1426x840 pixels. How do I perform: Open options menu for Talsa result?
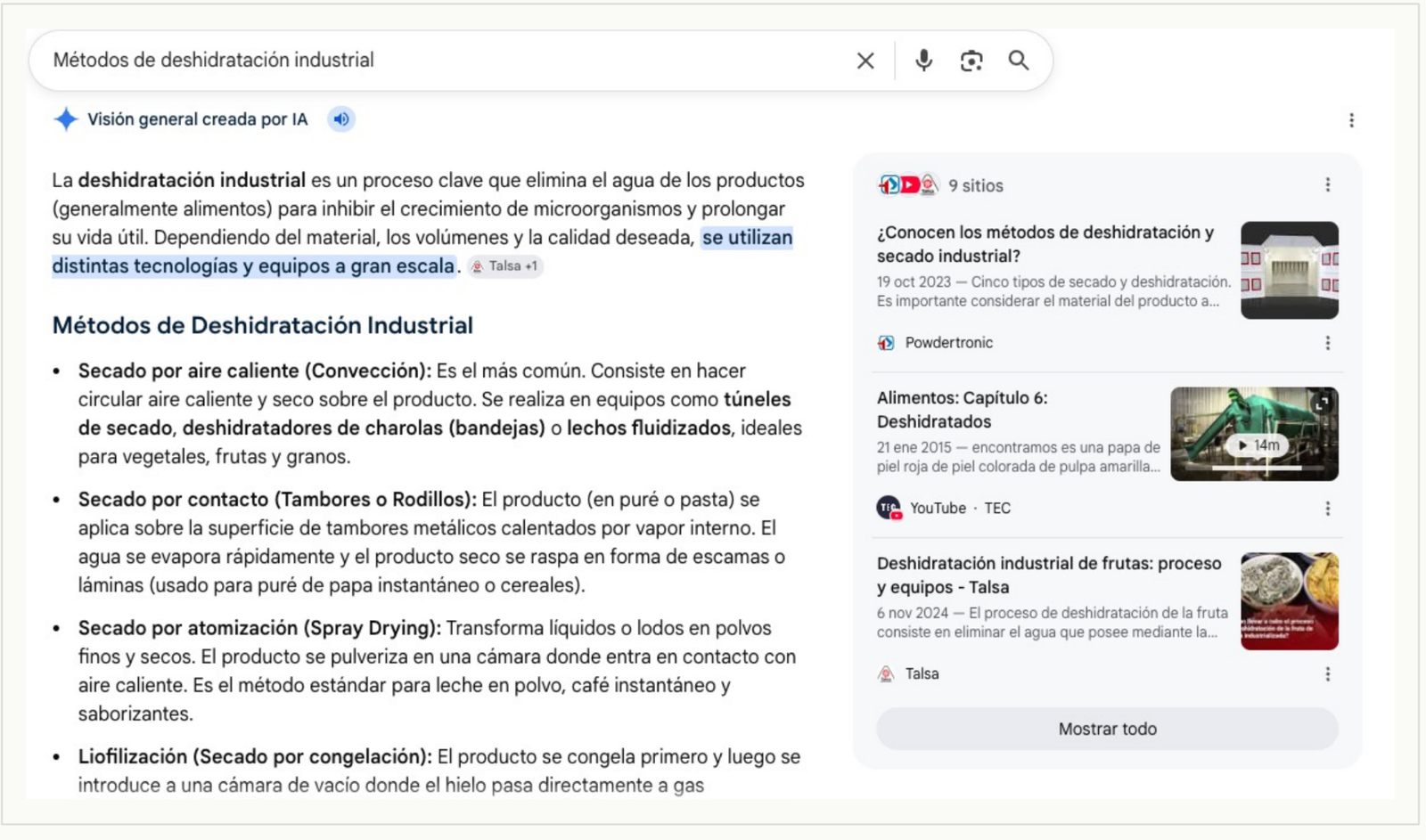pos(1327,674)
